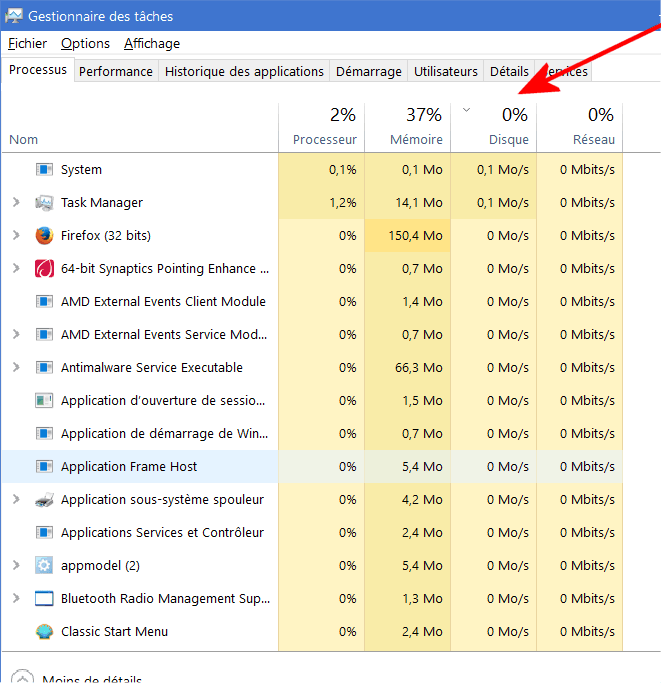Click the 4,2 Mo spouleur memory value
This screenshot has height=683, width=661.
(x=422, y=500)
